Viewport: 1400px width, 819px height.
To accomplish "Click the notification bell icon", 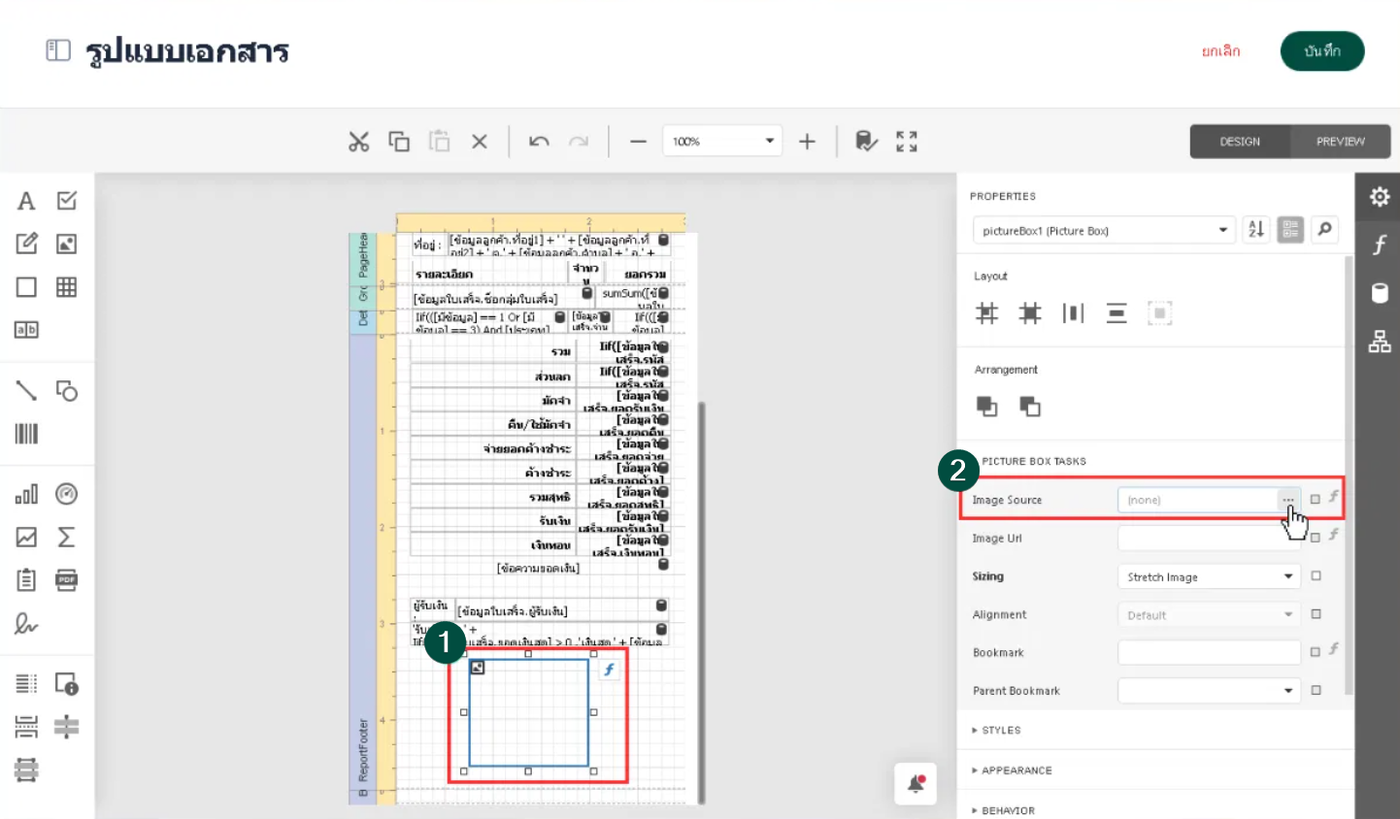I will click(916, 785).
